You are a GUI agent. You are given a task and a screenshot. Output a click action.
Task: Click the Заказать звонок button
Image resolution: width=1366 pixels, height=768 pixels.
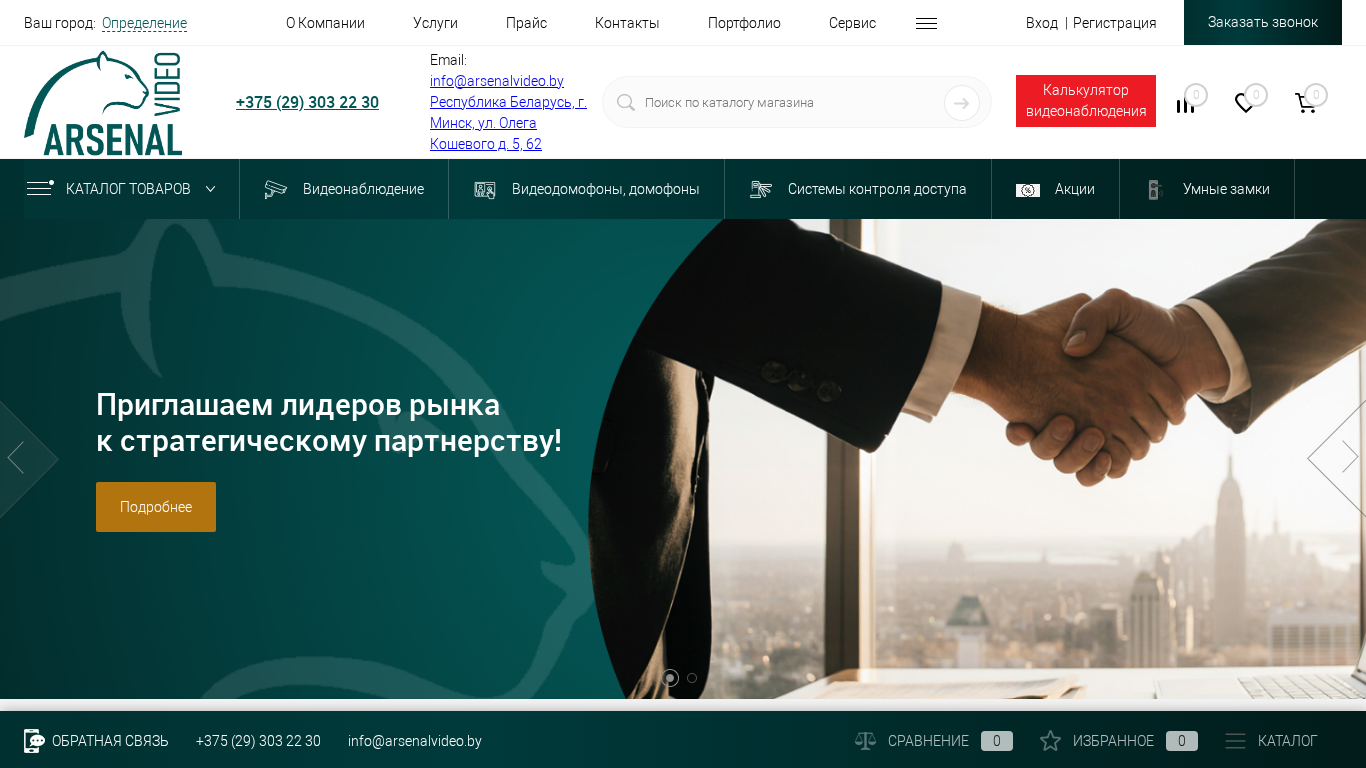click(1263, 22)
